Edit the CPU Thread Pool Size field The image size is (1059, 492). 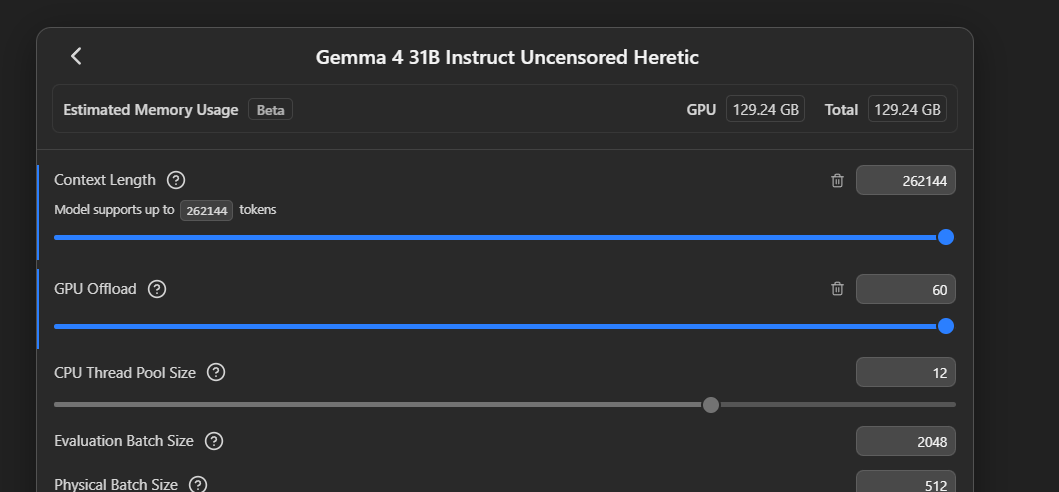click(906, 372)
